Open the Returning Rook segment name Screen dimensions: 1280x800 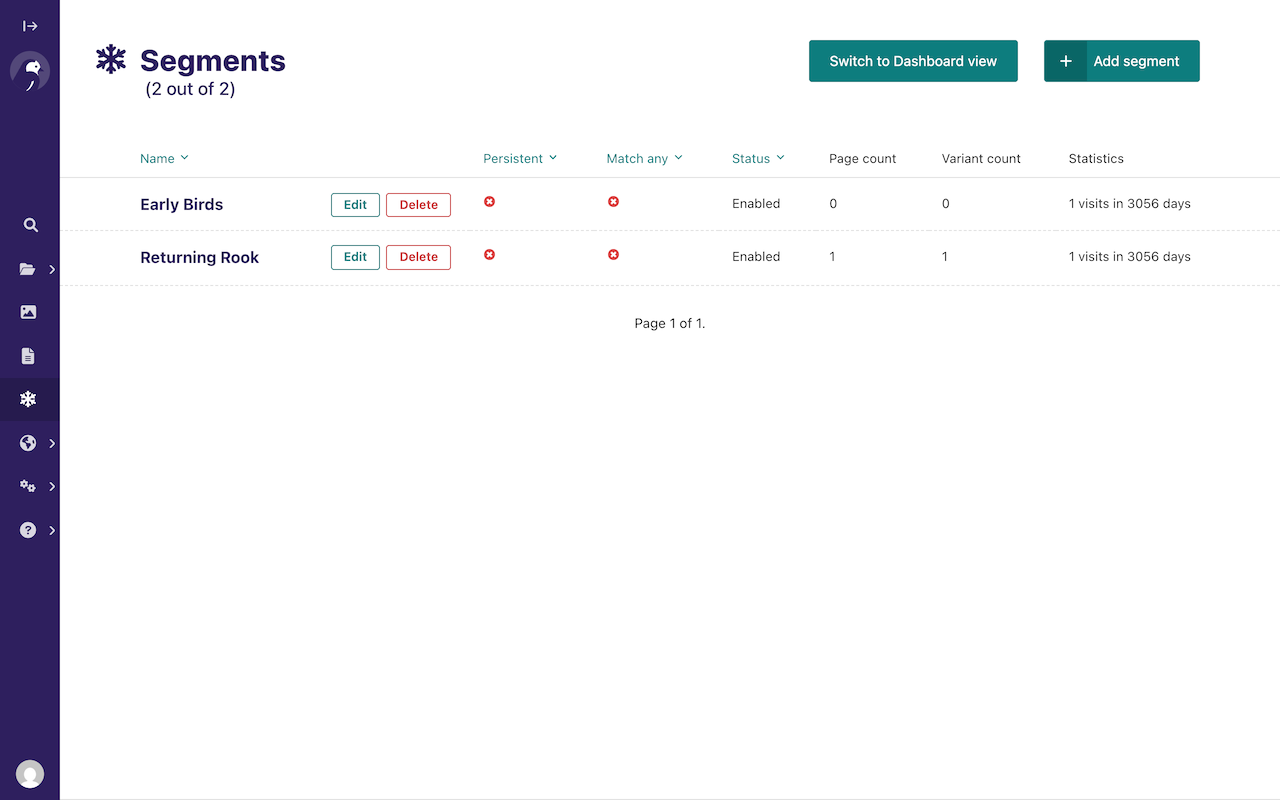(x=199, y=257)
